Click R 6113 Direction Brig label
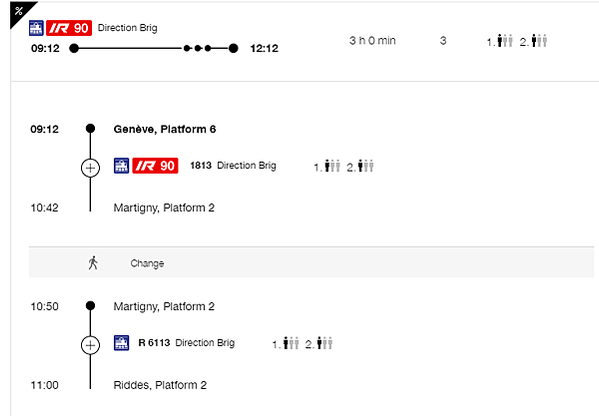Image resolution: width=599 pixels, height=416 pixels. point(186,343)
